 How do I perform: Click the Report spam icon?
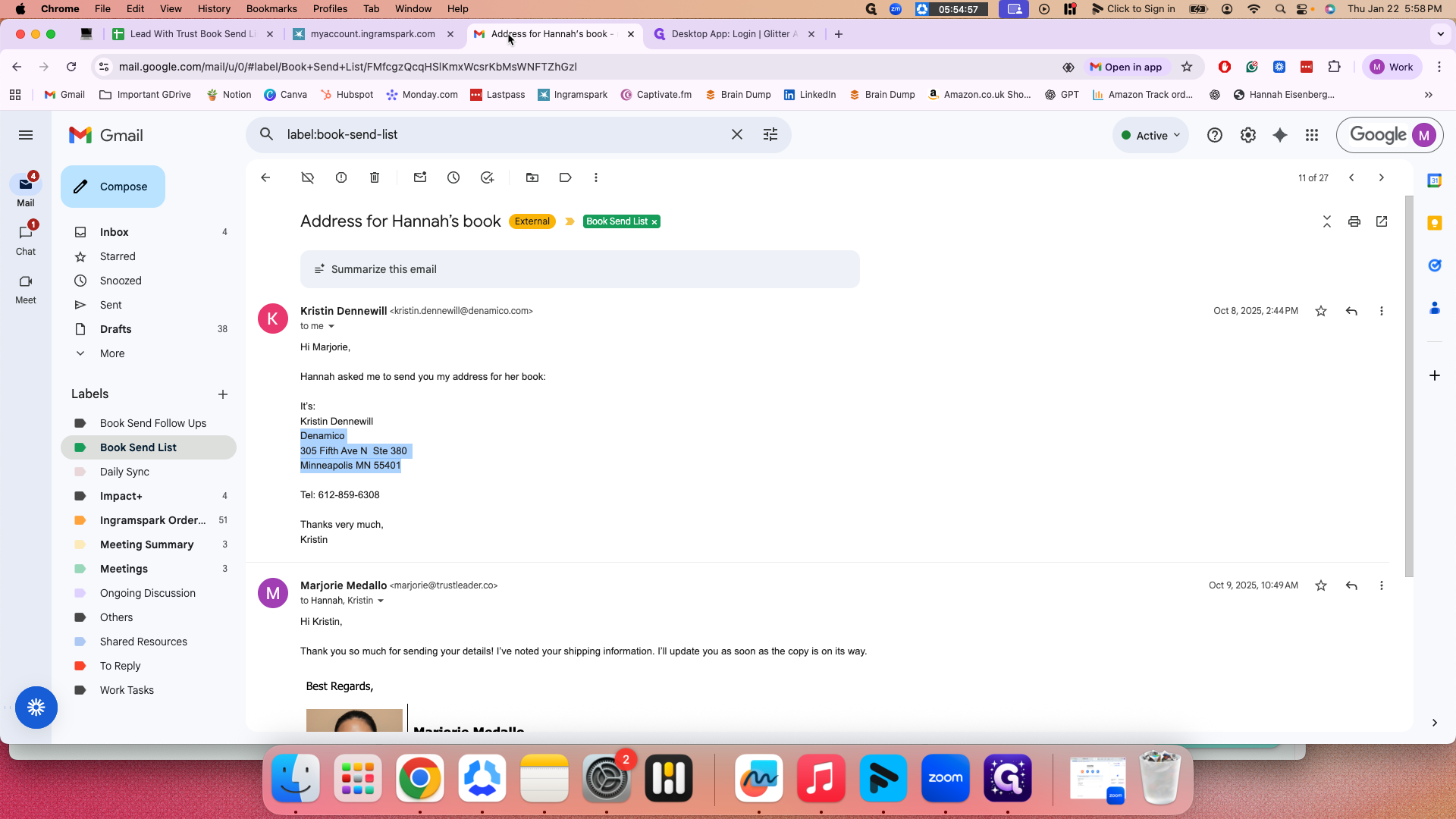coord(341,177)
